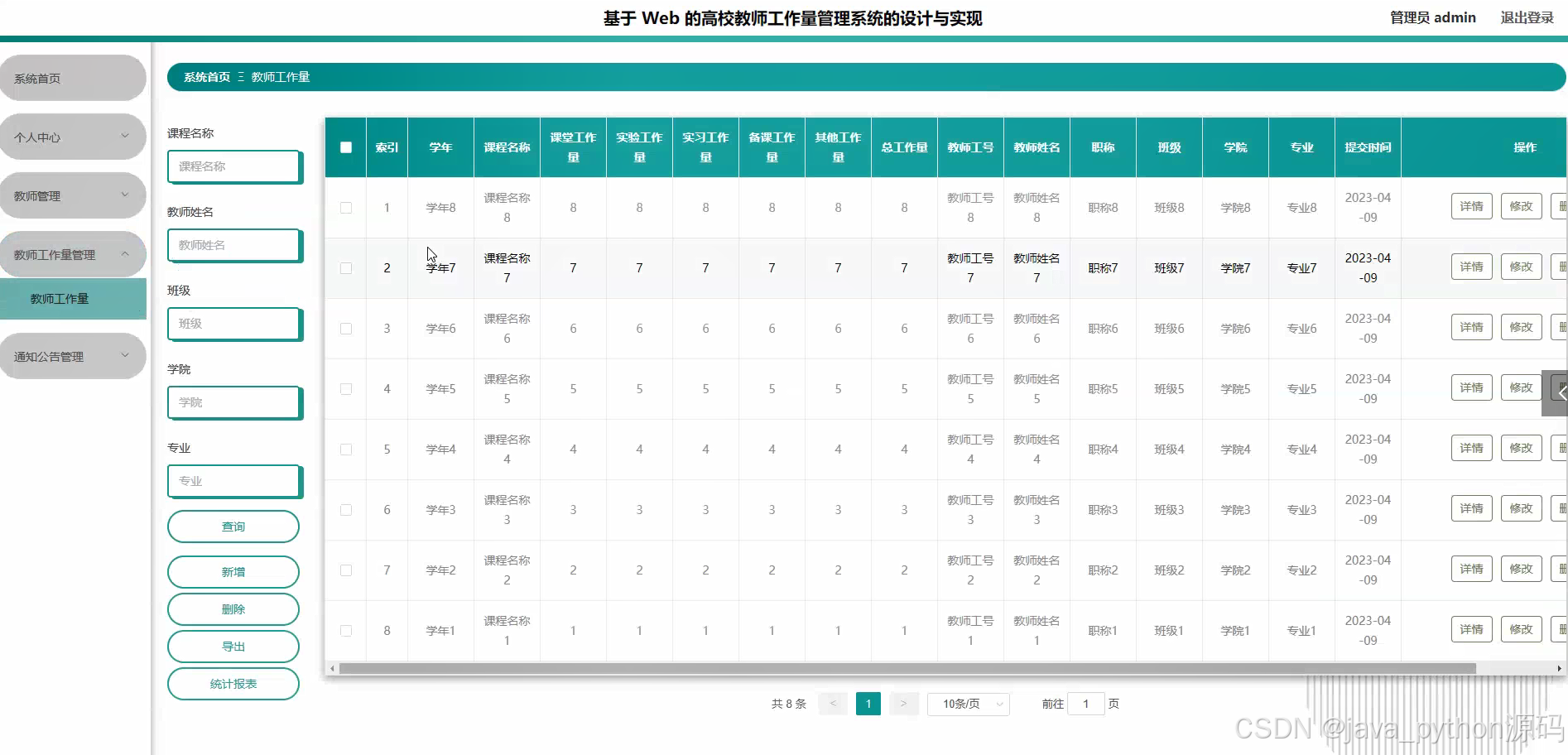Open the 10条/页 page size dropdown

tap(968, 704)
